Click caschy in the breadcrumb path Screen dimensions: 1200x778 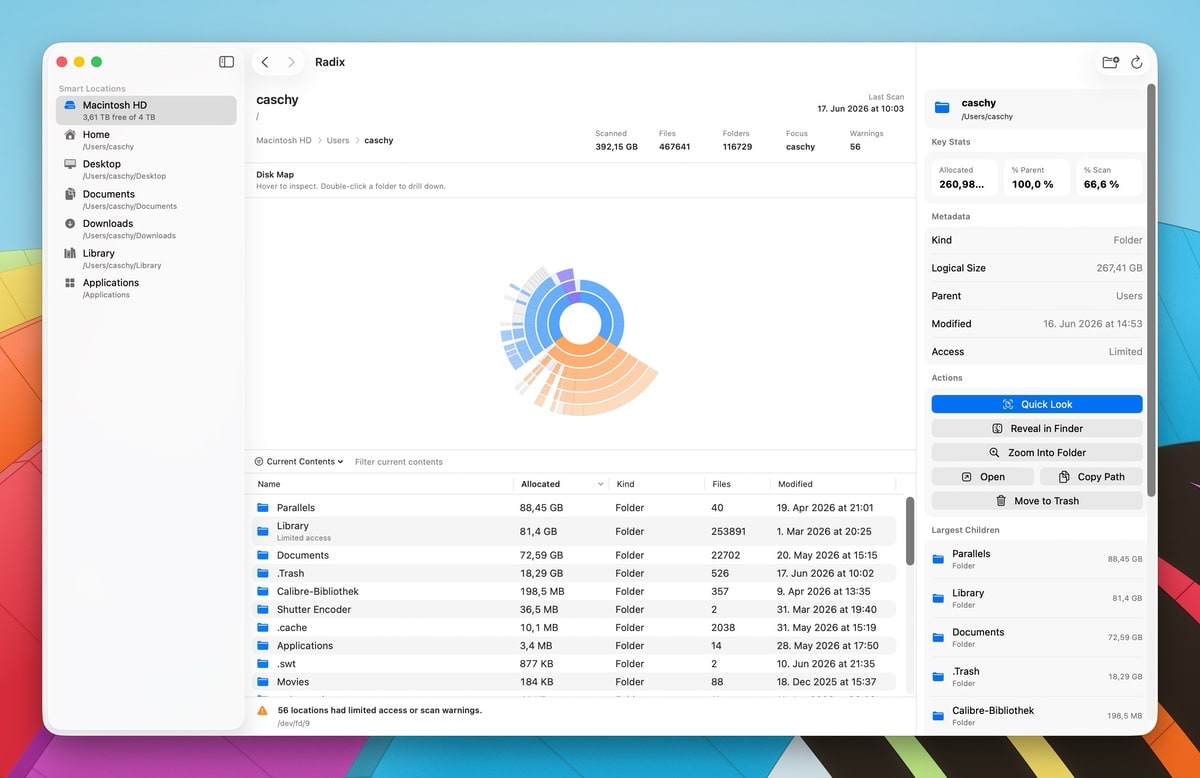click(379, 141)
